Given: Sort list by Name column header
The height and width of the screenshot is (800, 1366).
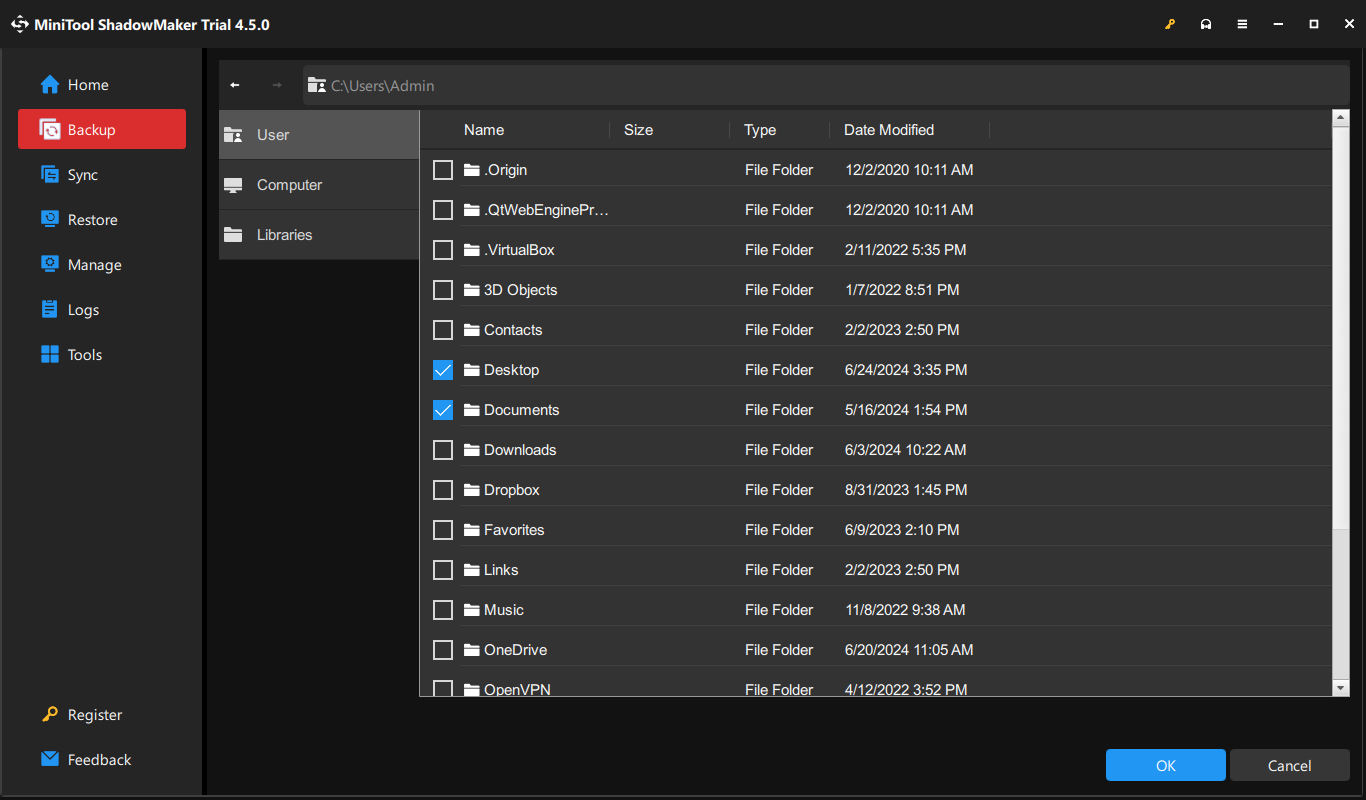Looking at the screenshot, I should click(484, 130).
